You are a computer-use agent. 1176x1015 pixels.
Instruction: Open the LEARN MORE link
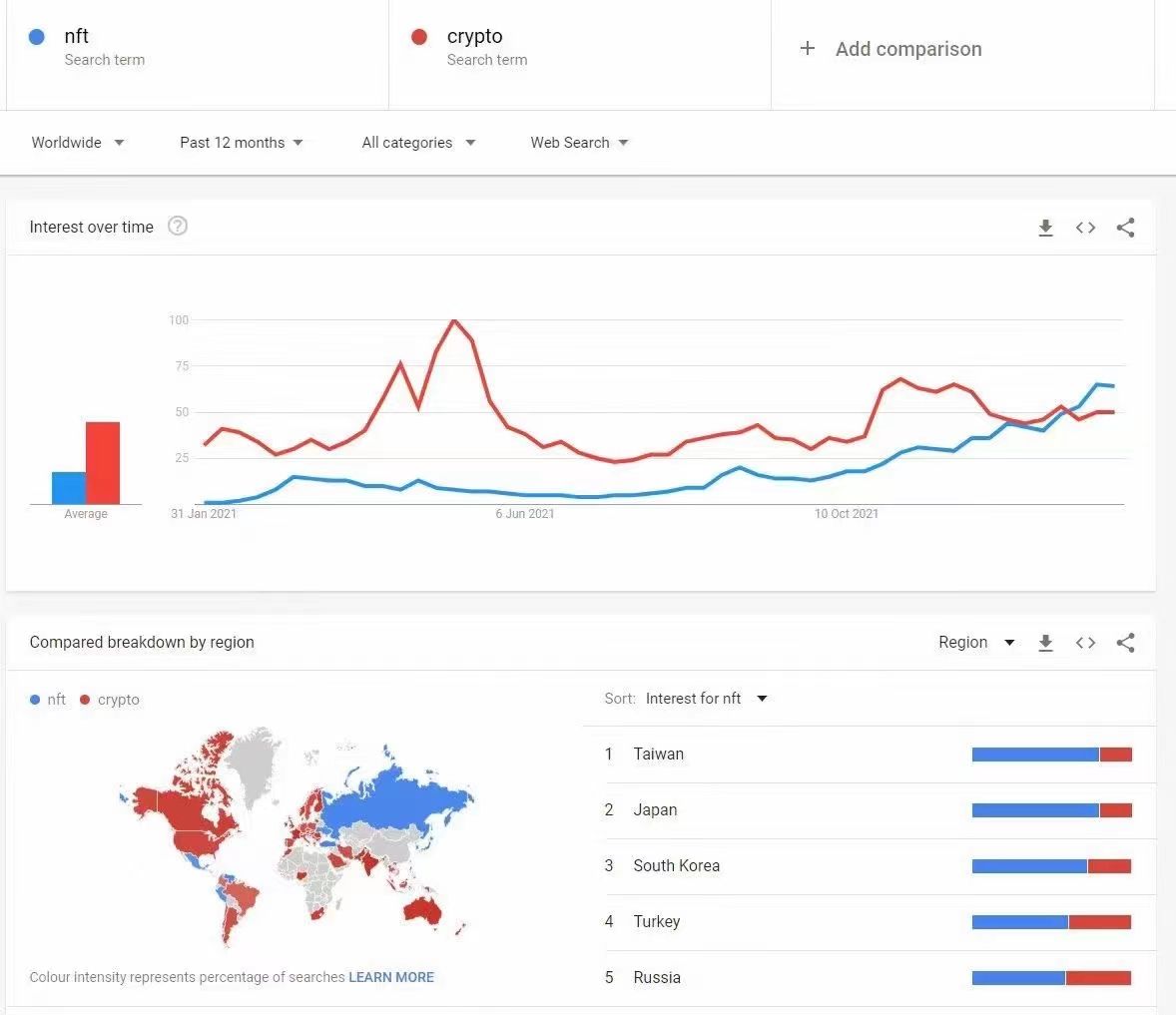[x=391, y=977]
